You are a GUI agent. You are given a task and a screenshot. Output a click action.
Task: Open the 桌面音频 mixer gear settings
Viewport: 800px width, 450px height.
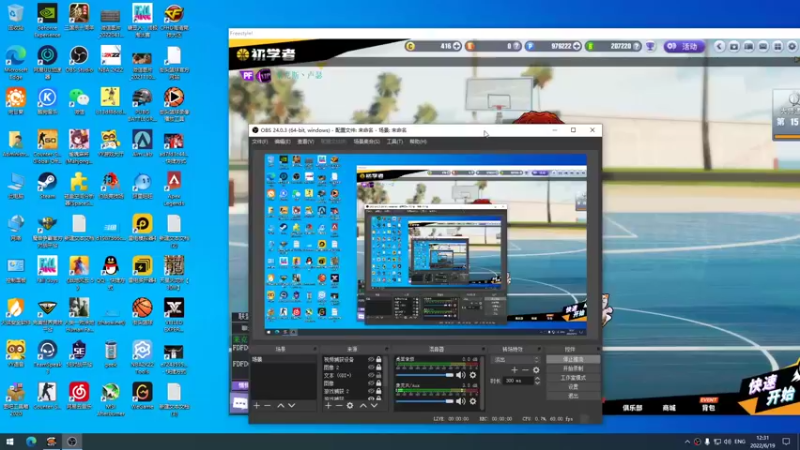click(x=472, y=375)
